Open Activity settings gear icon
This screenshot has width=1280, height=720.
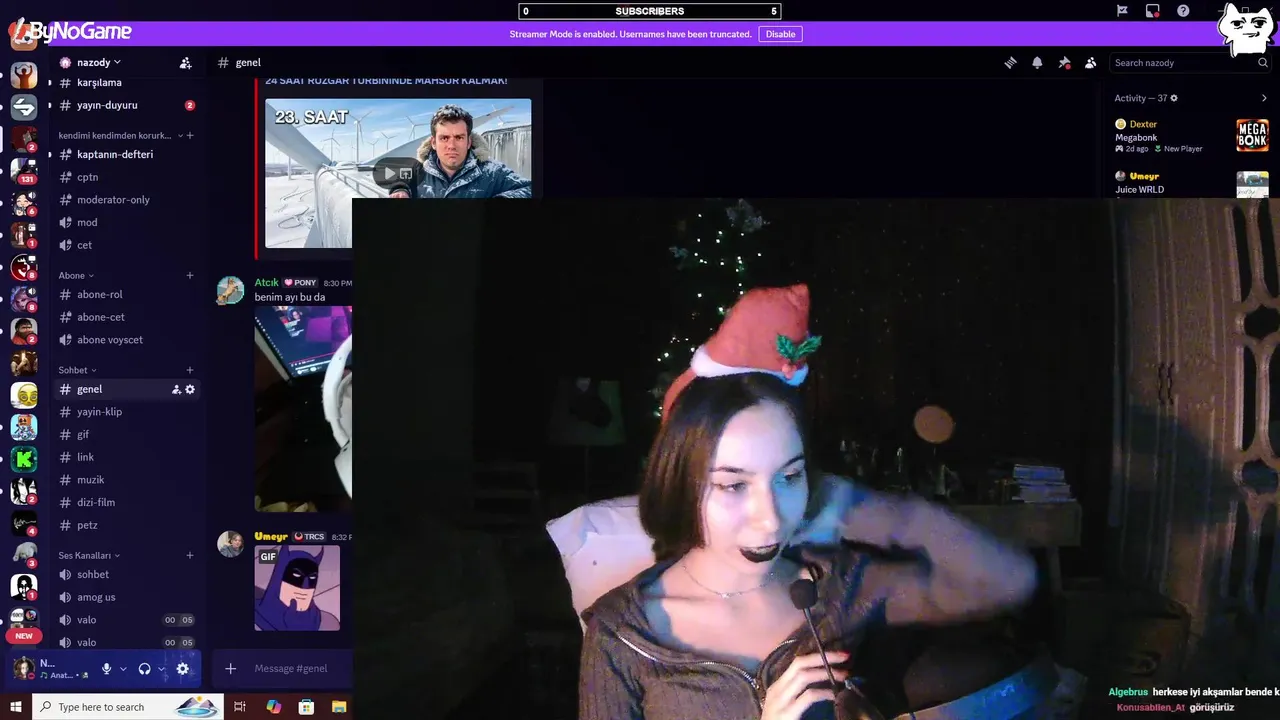(x=1174, y=98)
